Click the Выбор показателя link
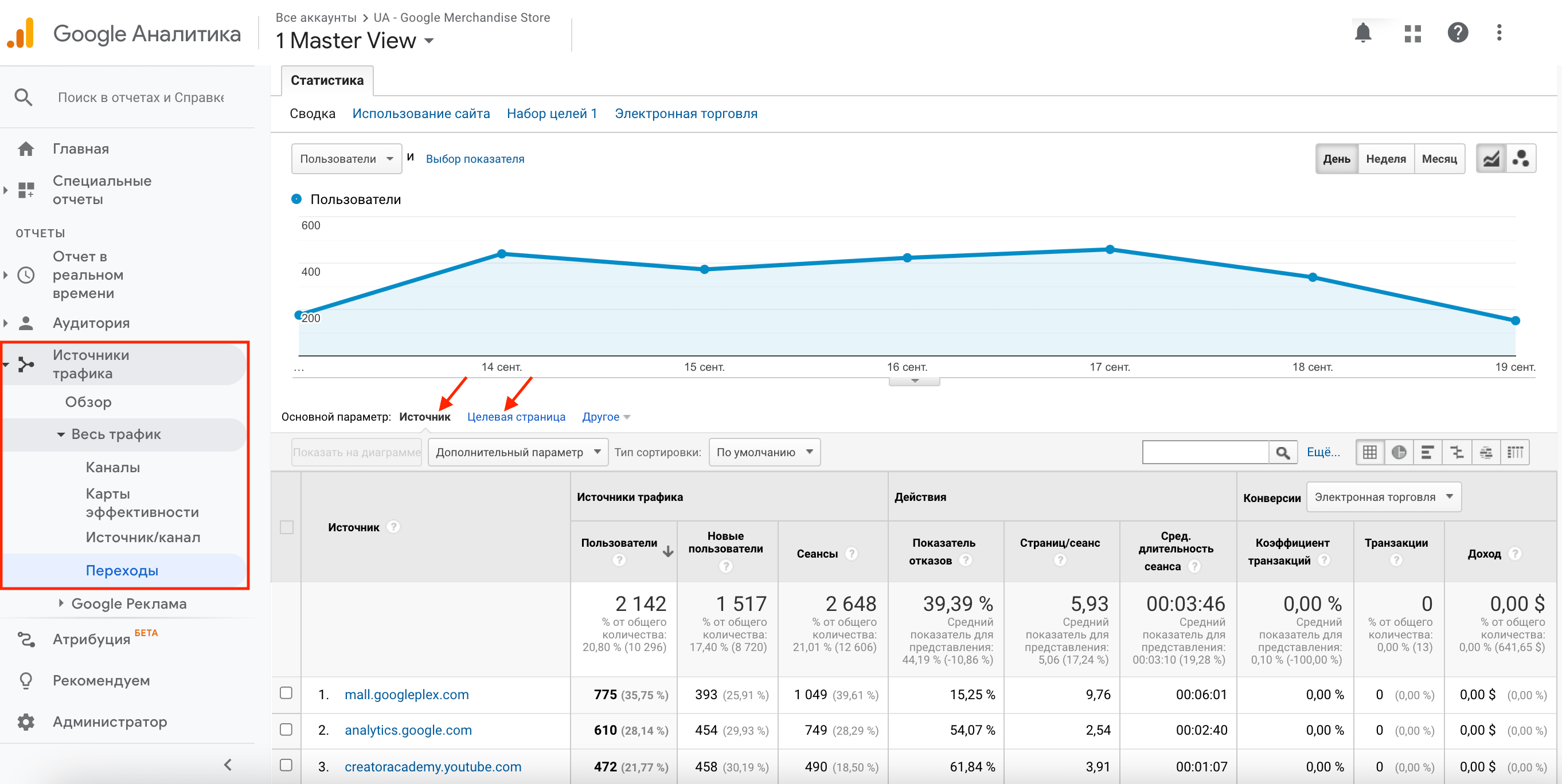1562x784 pixels. click(475, 159)
